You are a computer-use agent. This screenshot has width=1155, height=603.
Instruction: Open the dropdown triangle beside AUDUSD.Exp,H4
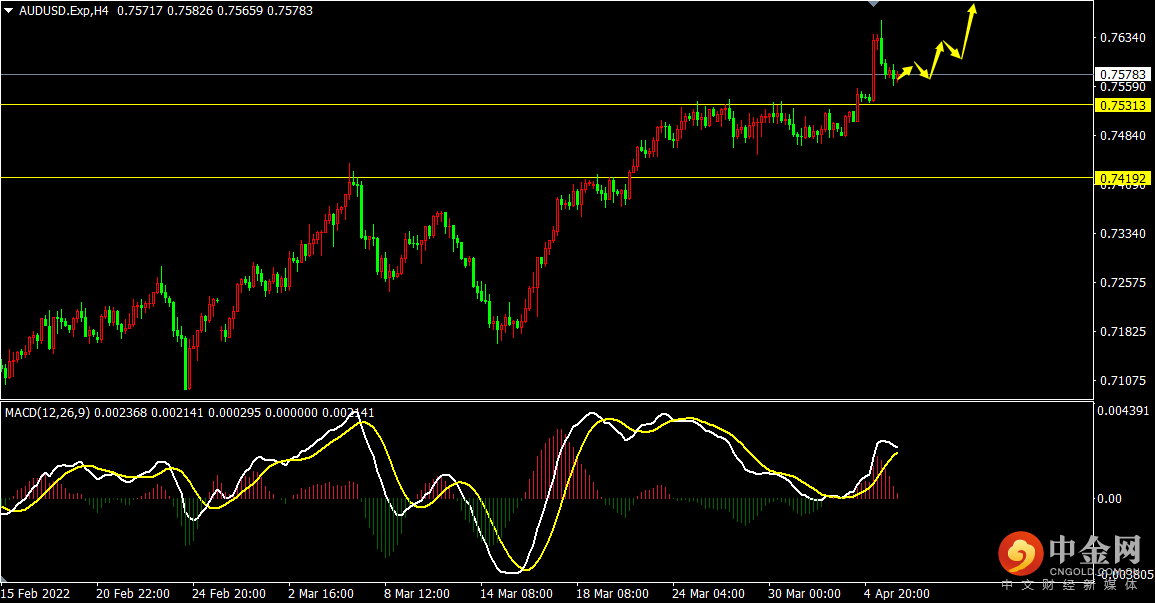coord(9,11)
